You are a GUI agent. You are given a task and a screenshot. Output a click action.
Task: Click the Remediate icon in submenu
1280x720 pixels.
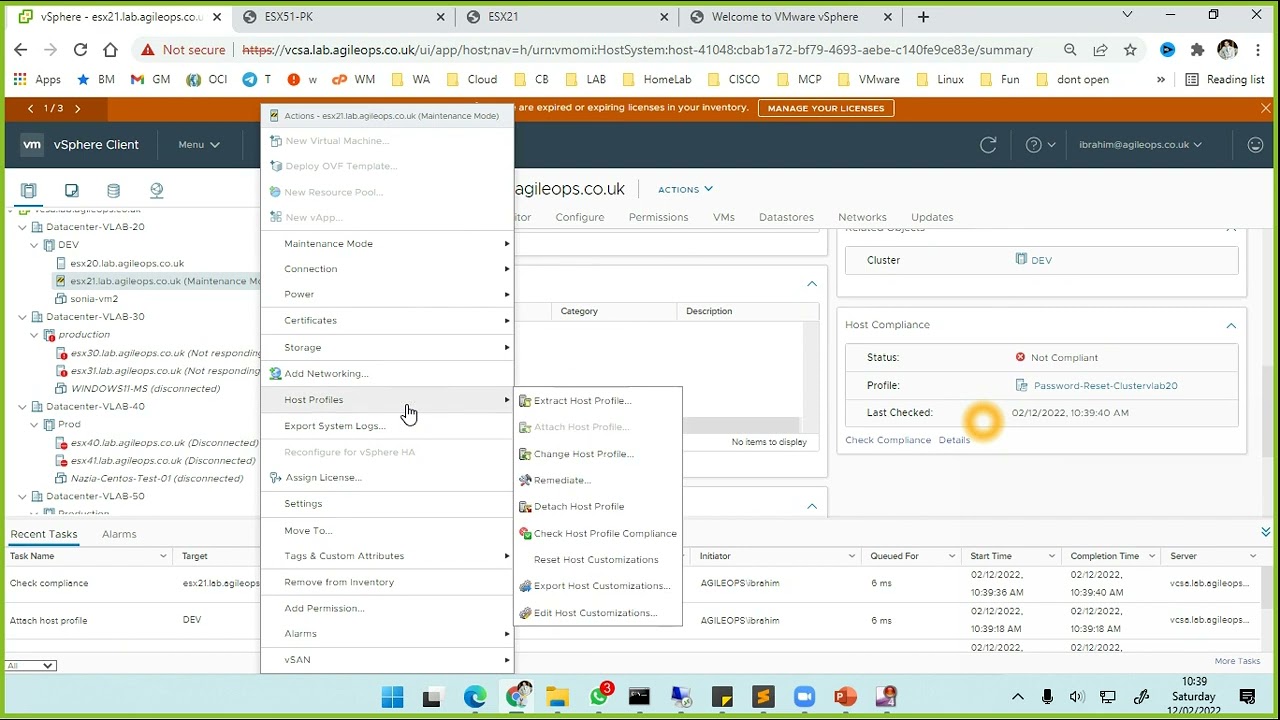tap(525, 480)
